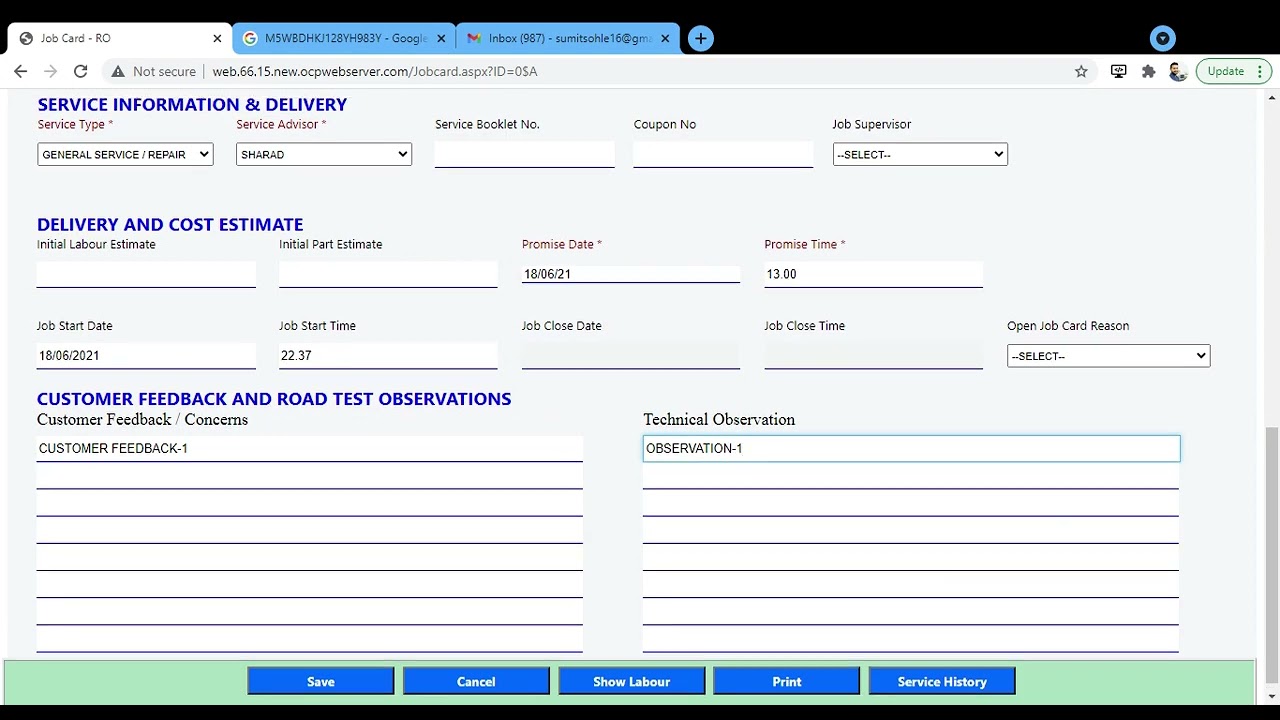The image size is (1280, 720).
Task: Click the CUSTOMER FEEDBACK-1 text field
Action: point(310,448)
